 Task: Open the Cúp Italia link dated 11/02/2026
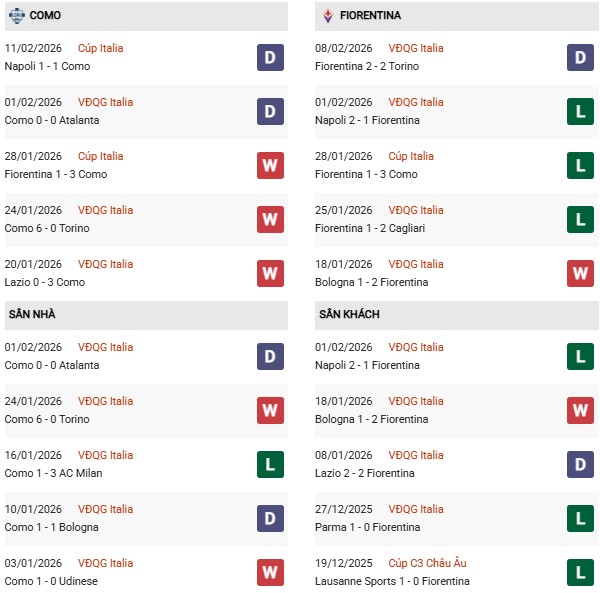(100, 48)
